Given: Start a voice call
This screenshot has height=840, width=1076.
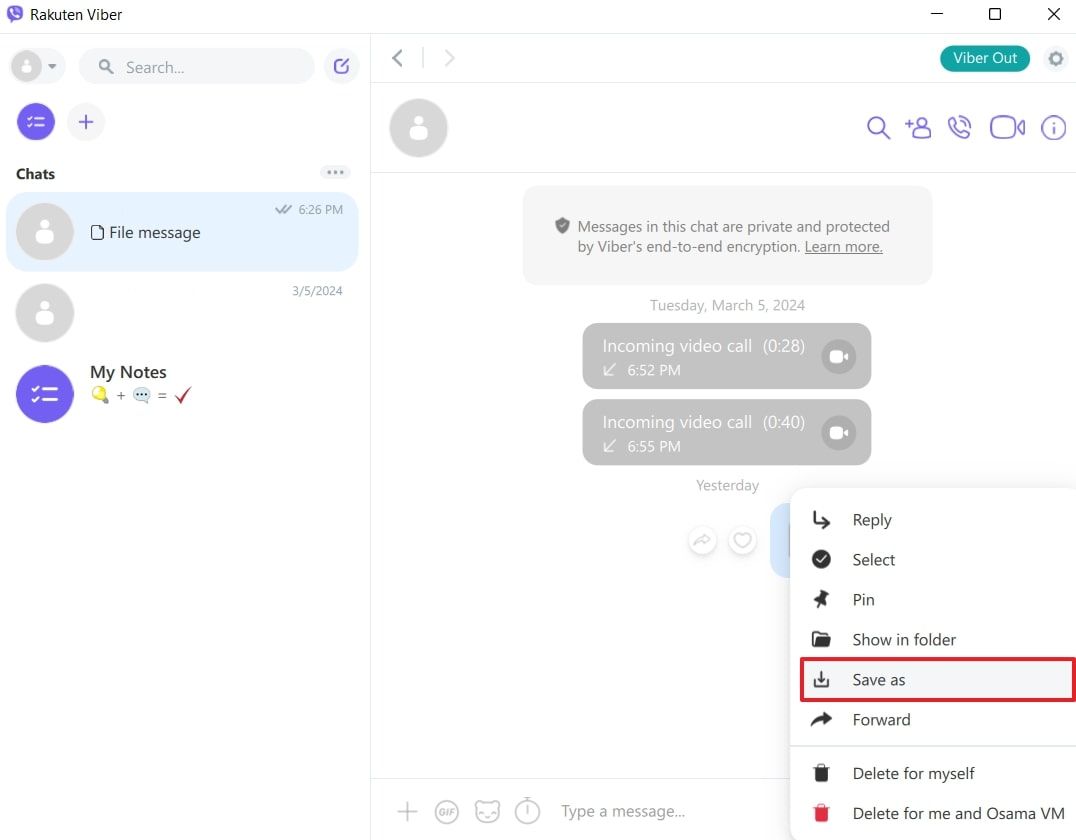Looking at the screenshot, I should (960, 128).
